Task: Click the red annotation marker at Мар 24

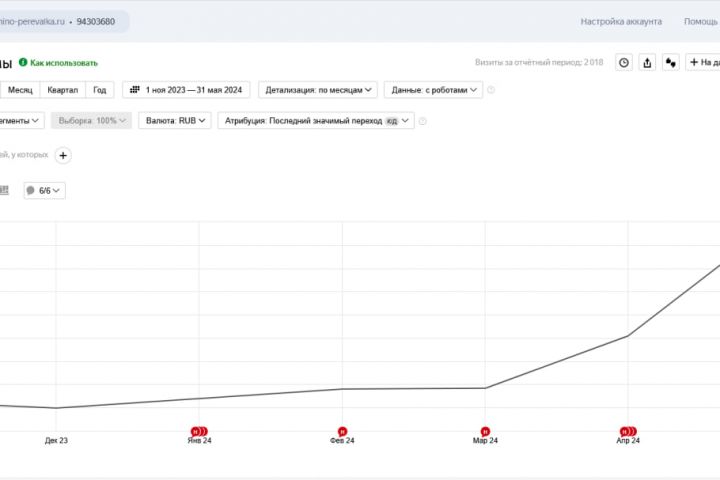Action: tap(485, 431)
